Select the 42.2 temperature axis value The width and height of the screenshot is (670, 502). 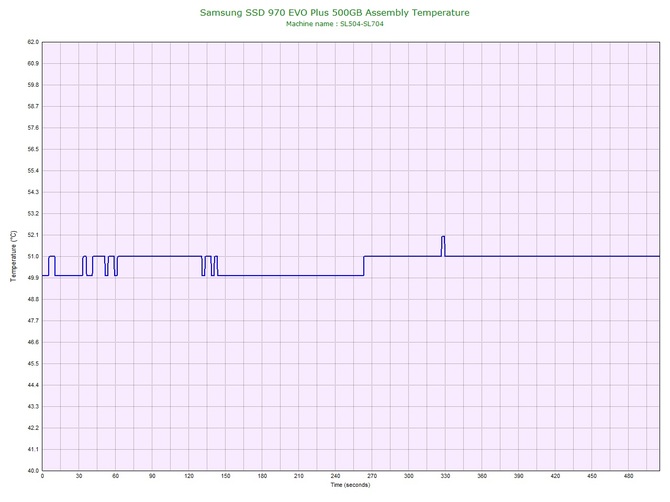33,428
